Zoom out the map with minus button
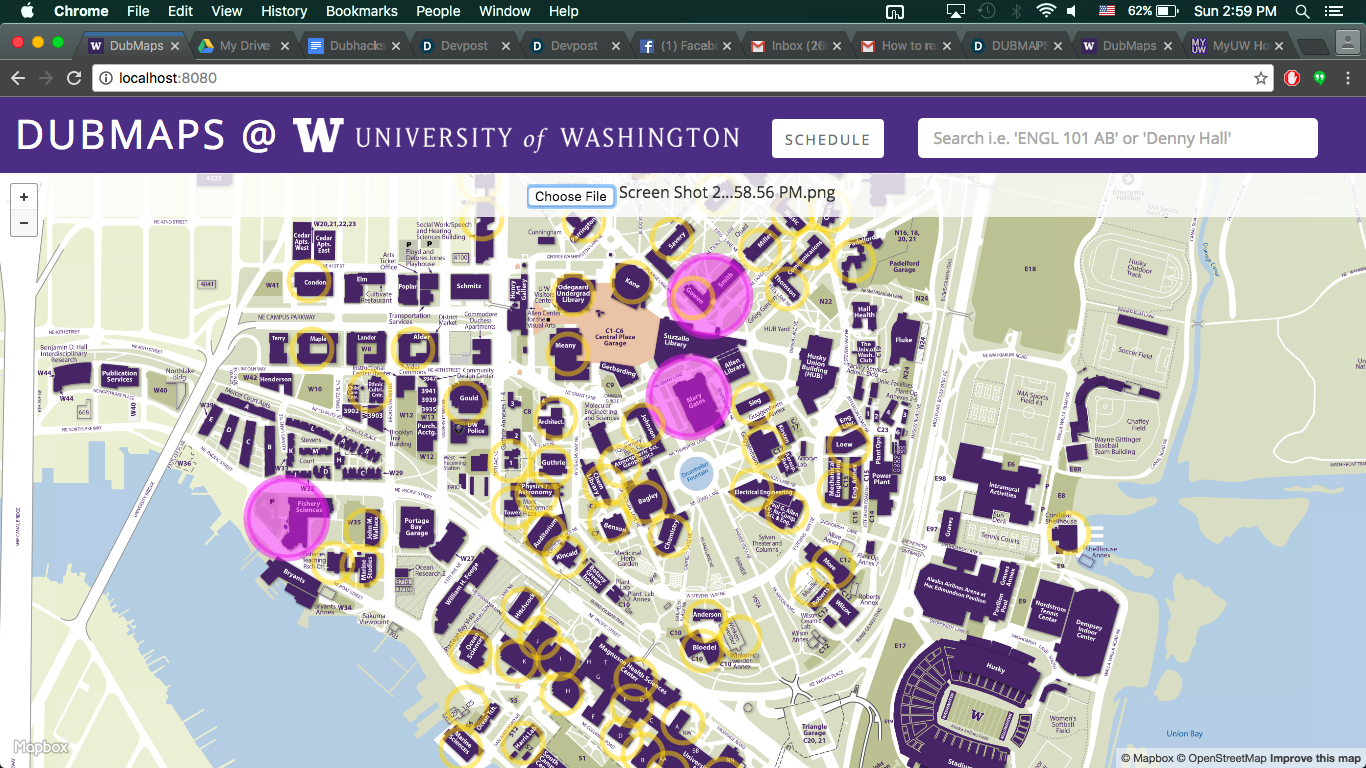This screenshot has height=768, width=1366. click(x=24, y=222)
